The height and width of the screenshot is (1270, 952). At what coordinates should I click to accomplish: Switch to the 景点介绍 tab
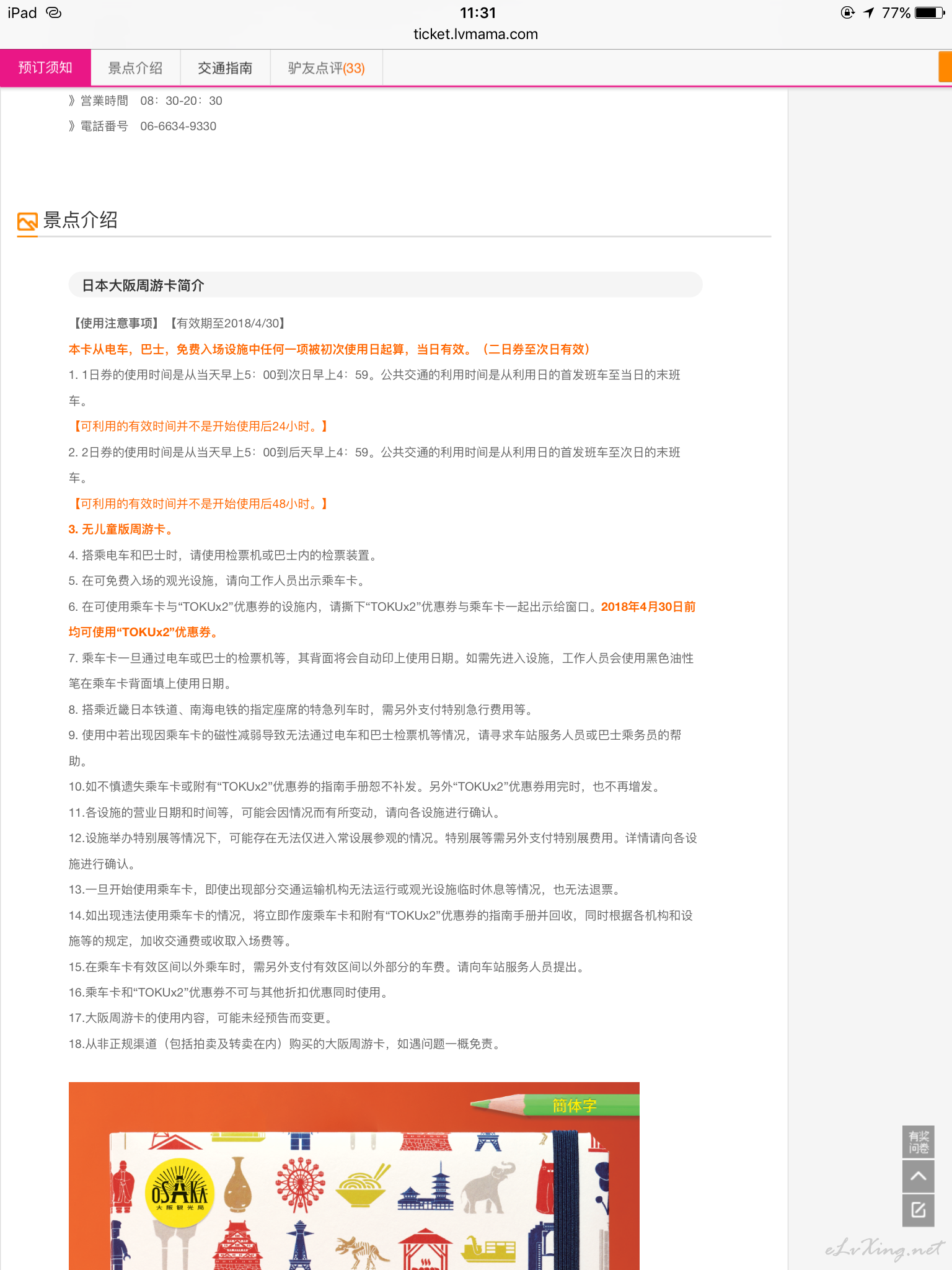coord(135,68)
